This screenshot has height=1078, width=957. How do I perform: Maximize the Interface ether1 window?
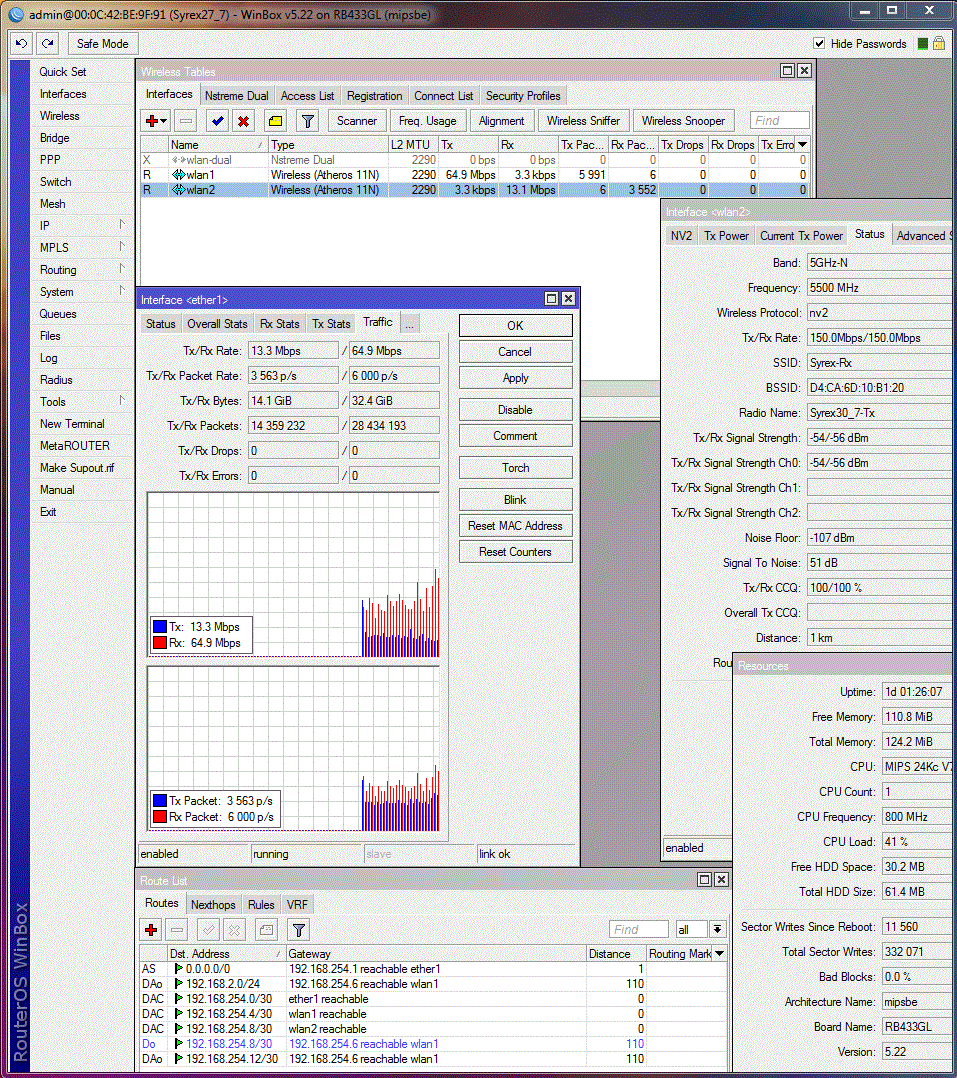551,298
